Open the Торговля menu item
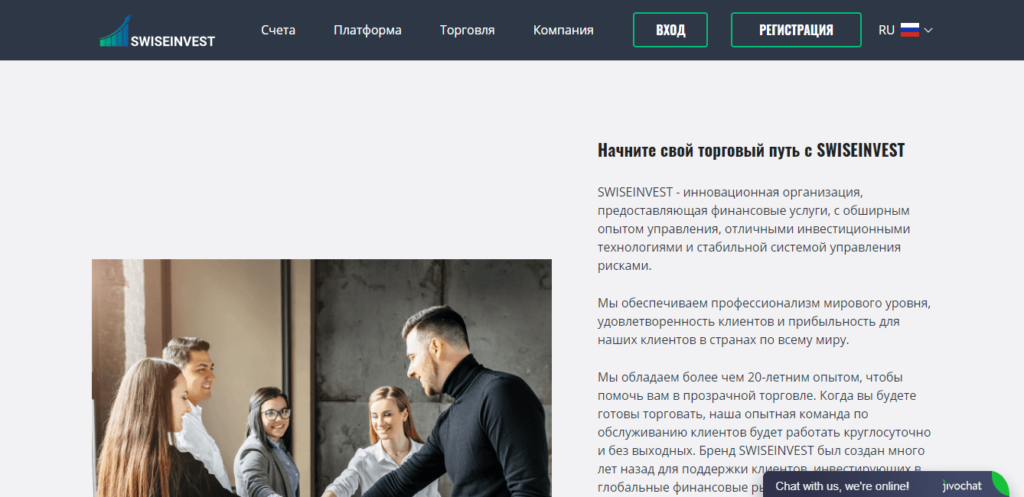The height and width of the screenshot is (497, 1024). pos(467,30)
